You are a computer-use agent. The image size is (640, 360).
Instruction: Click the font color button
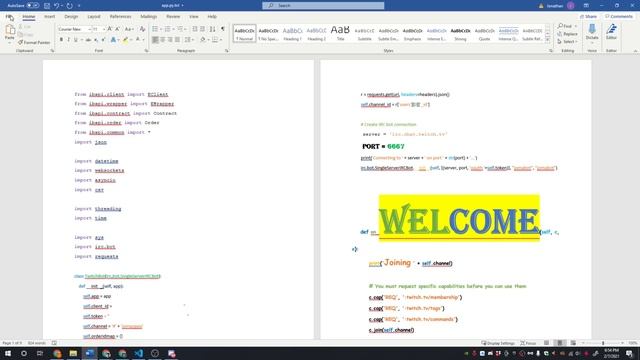tap(138, 40)
